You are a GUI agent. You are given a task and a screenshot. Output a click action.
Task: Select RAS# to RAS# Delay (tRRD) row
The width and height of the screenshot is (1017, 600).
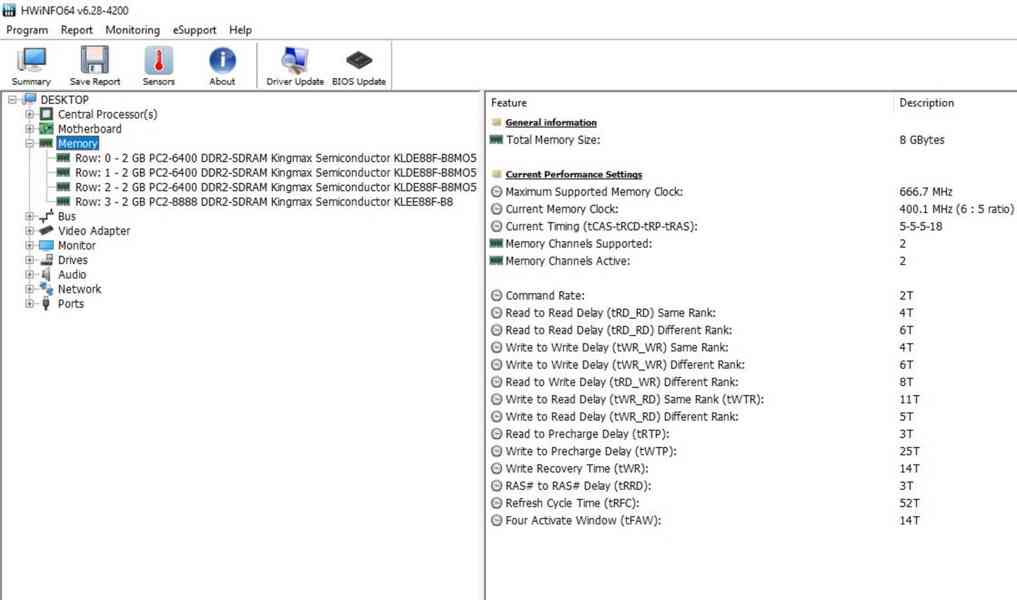[752, 486]
